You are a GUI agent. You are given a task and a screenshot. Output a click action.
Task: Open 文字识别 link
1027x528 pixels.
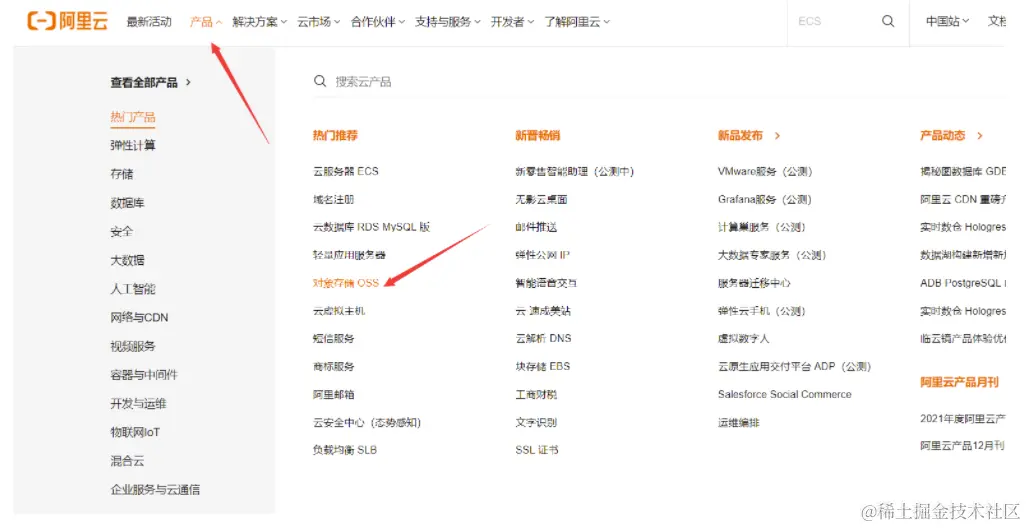[x=536, y=423]
